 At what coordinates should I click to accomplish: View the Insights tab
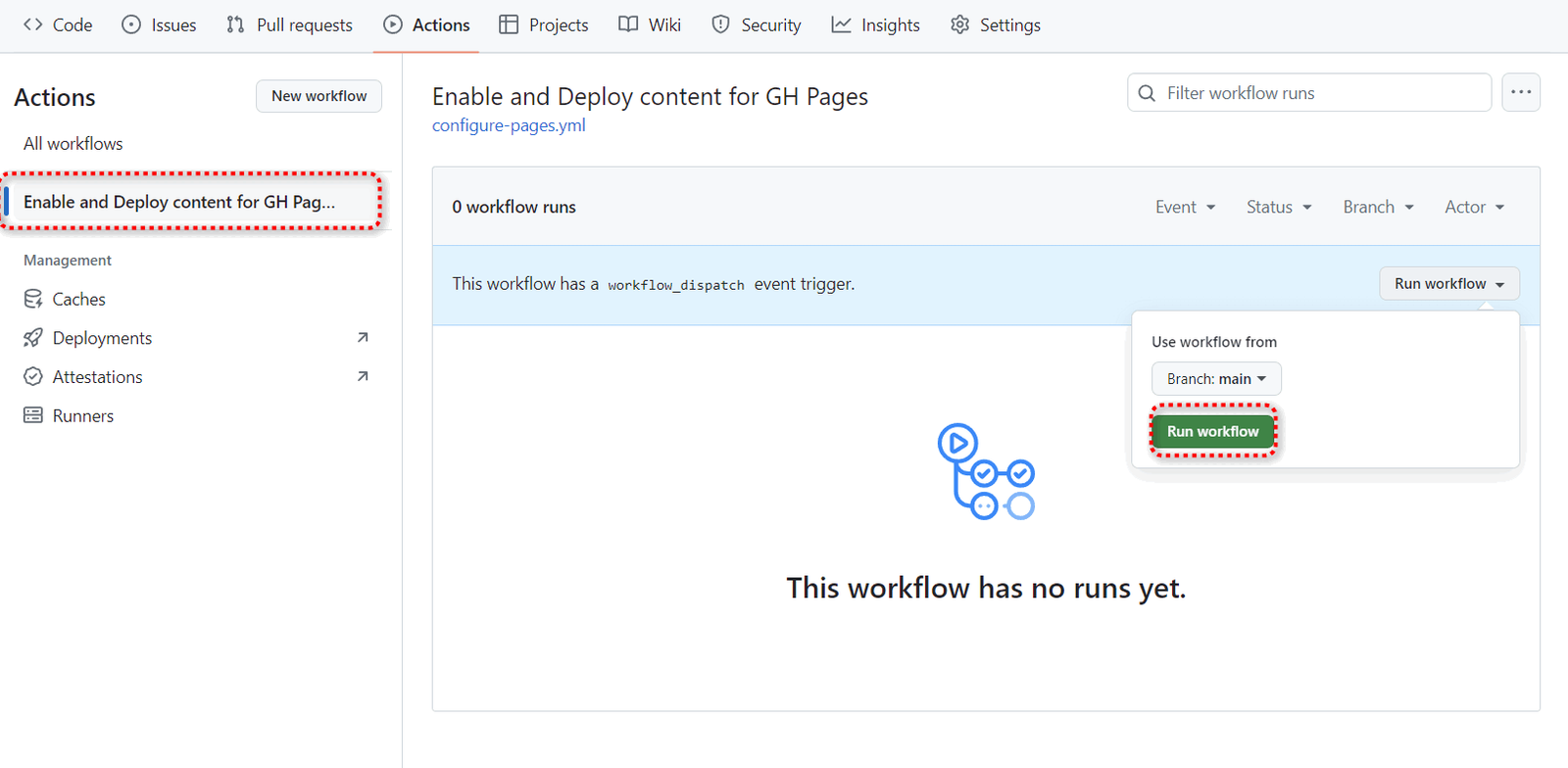click(875, 24)
